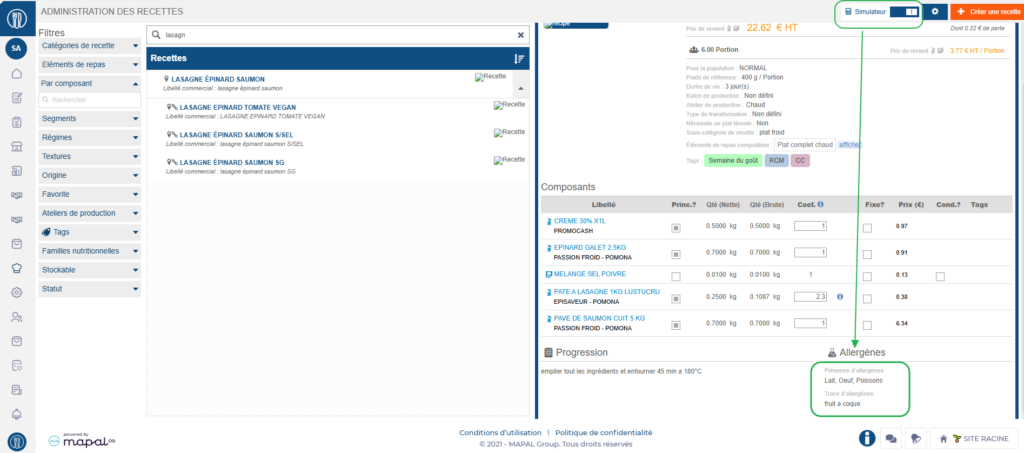This screenshot has height=453, width=1024.
Task: Expand the Régimes filter dropdown
Action: [90, 138]
